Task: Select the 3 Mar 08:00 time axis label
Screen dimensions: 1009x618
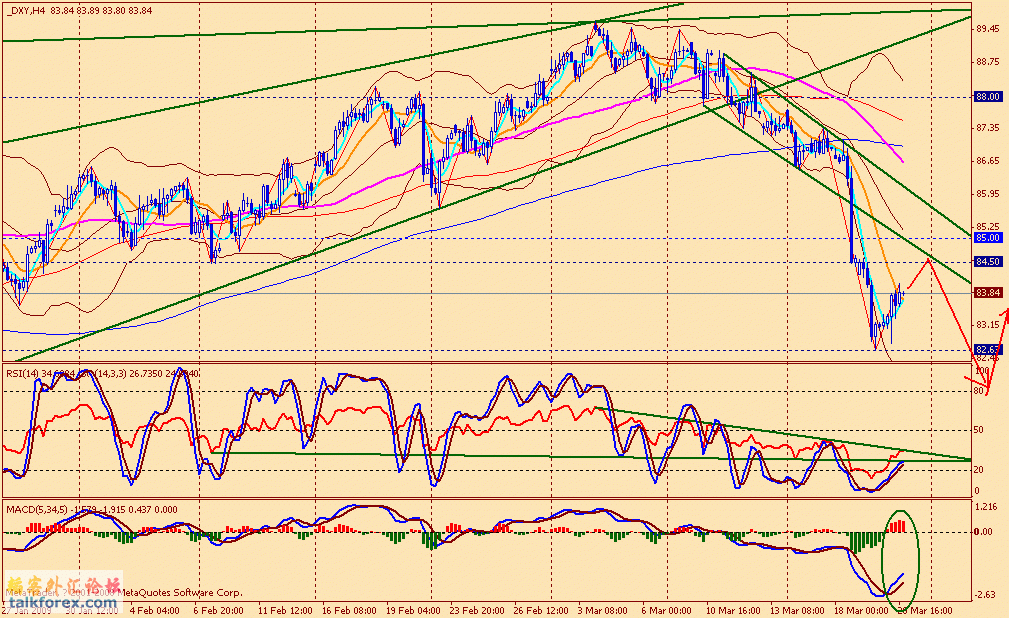Action: pyautogui.click(x=602, y=608)
